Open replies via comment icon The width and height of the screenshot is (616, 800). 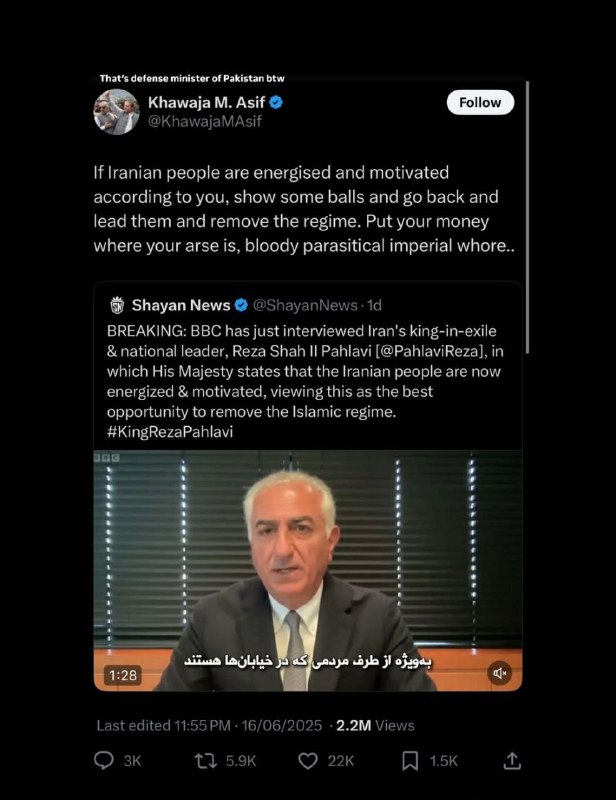[104, 761]
